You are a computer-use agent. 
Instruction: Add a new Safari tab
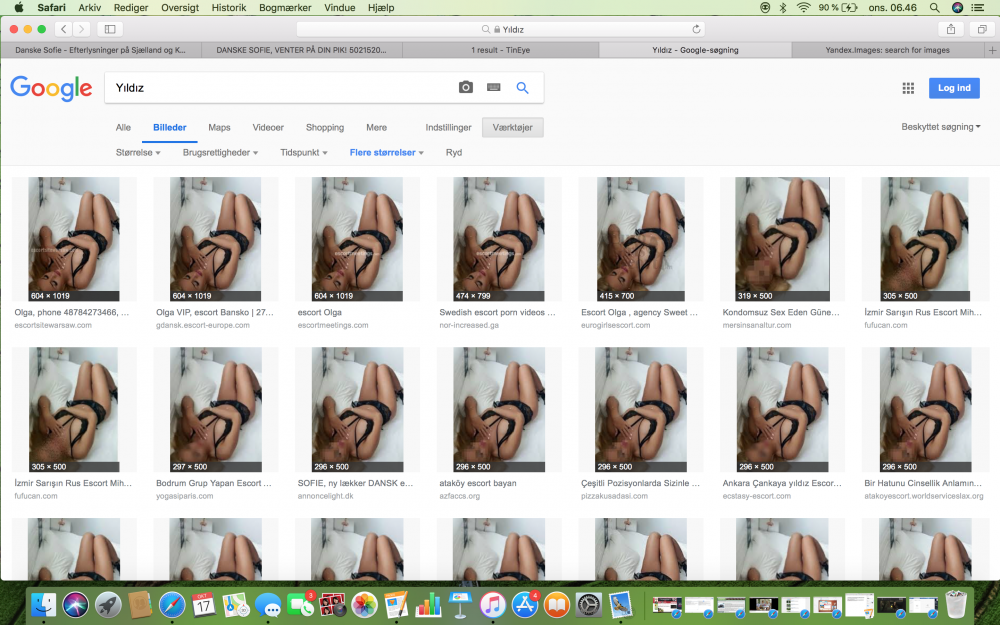coord(992,50)
